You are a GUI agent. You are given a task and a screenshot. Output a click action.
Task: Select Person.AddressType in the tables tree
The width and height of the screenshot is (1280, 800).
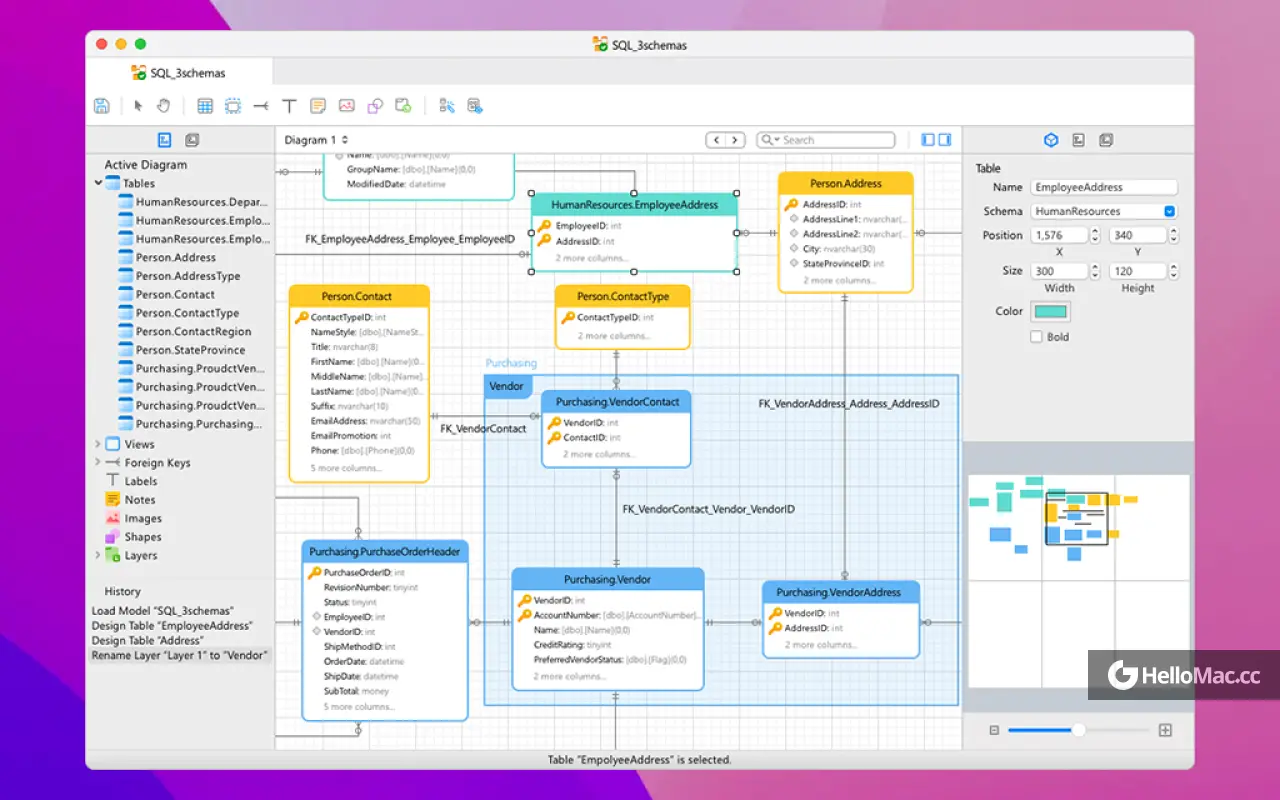pyautogui.click(x=188, y=276)
